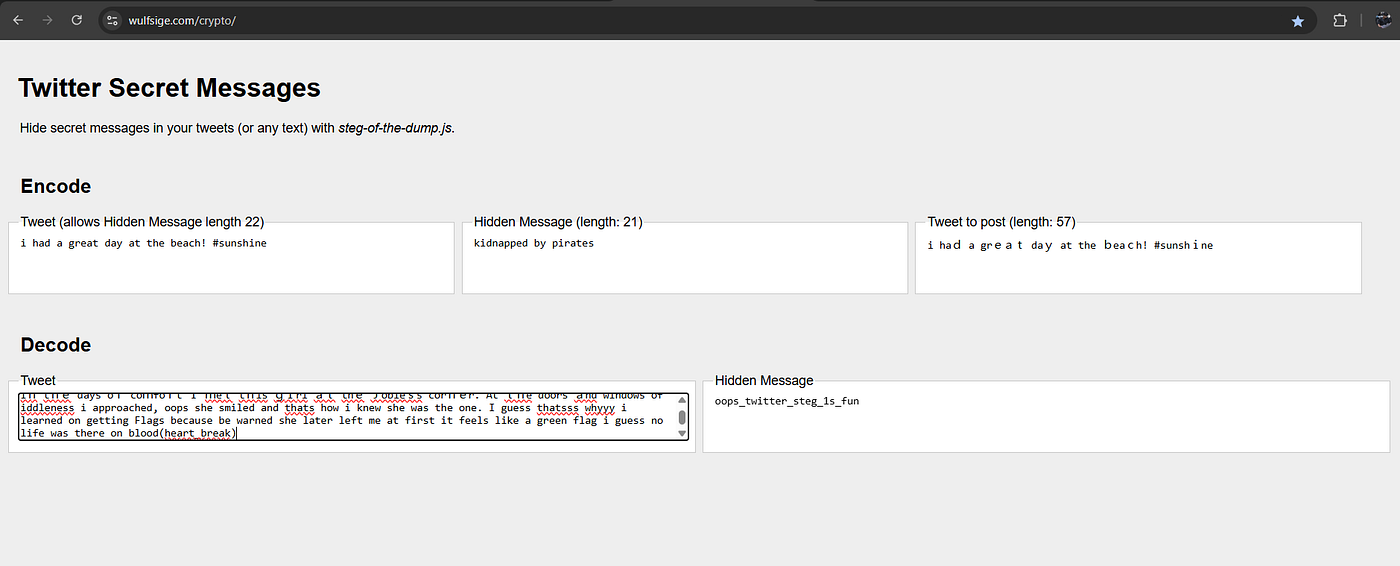The image size is (1400, 566).
Task: Click the bookmark star icon
Action: coord(1297,20)
